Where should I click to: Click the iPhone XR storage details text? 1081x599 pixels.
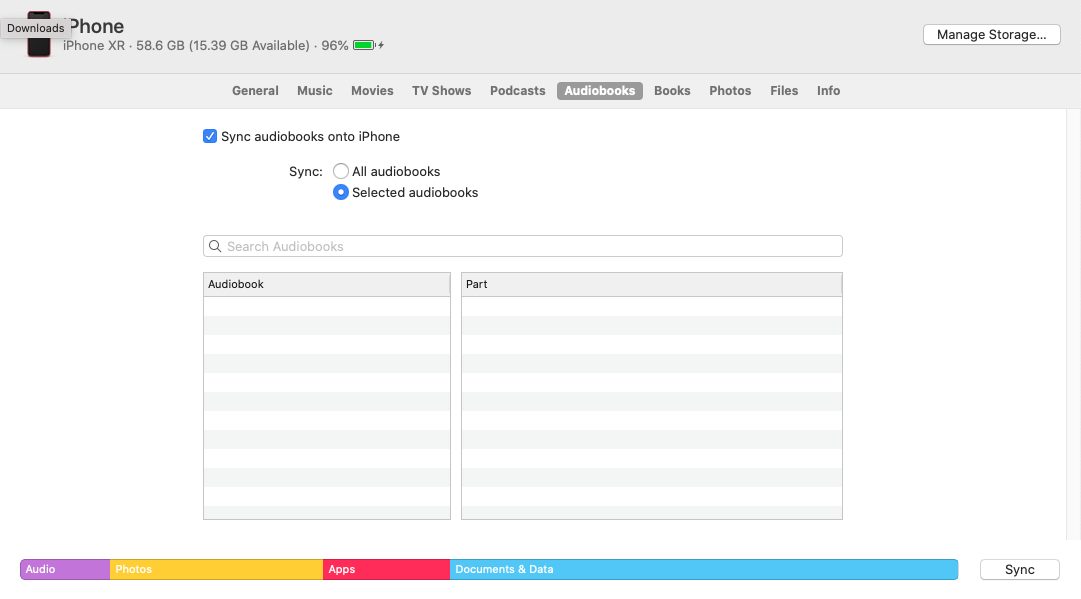(x=205, y=45)
